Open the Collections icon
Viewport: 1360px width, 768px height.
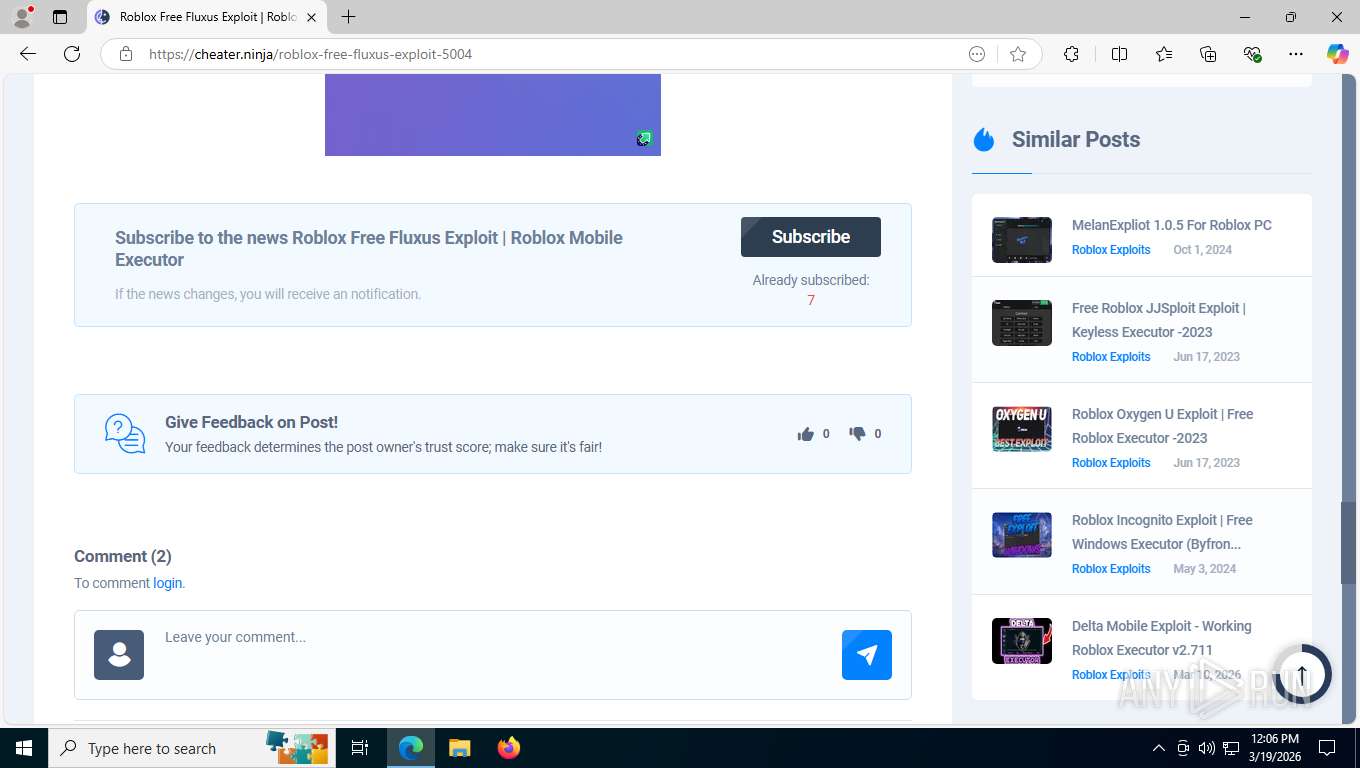click(x=1208, y=54)
